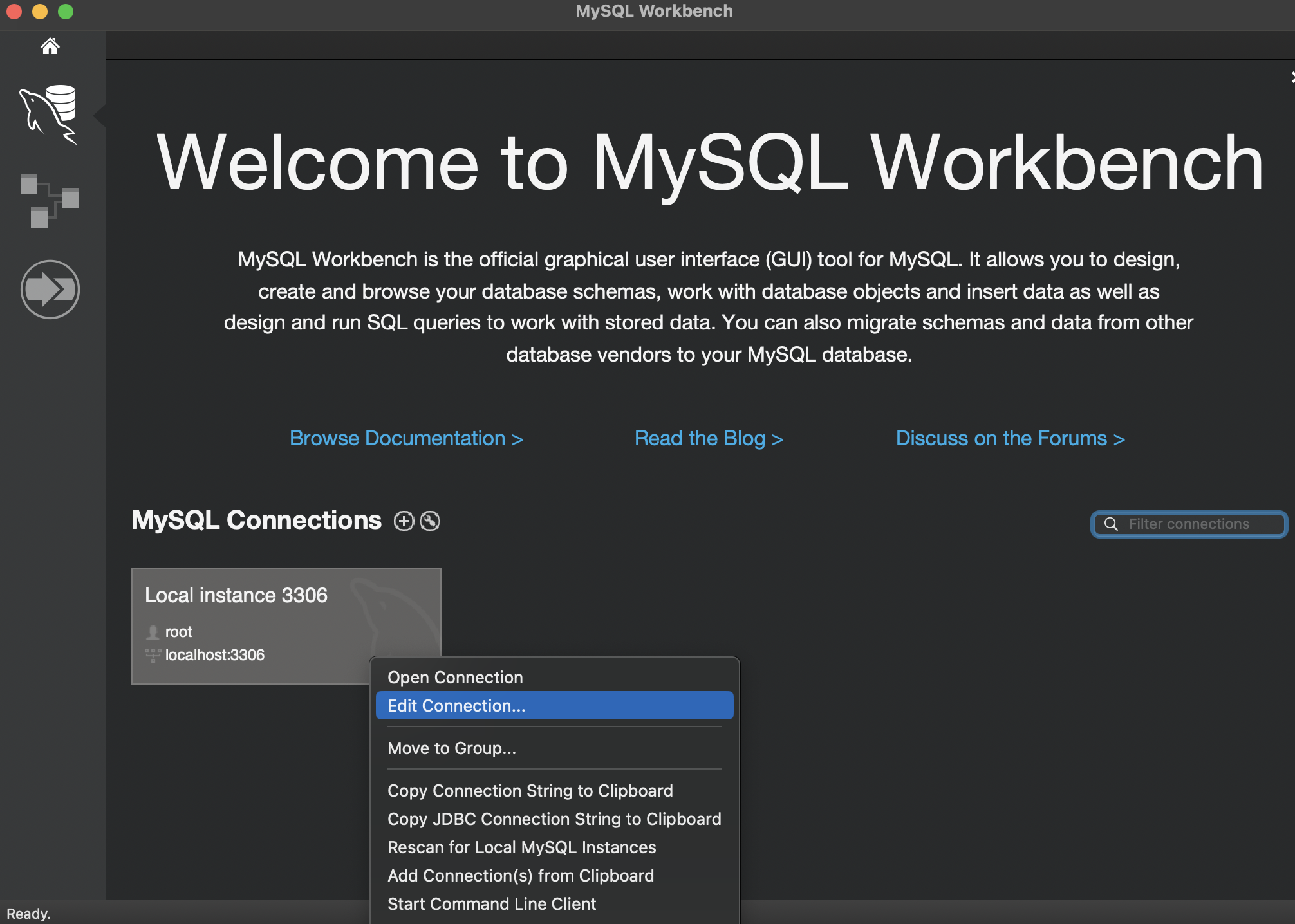Select Copy Connection String to Clipboard

click(530, 791)
